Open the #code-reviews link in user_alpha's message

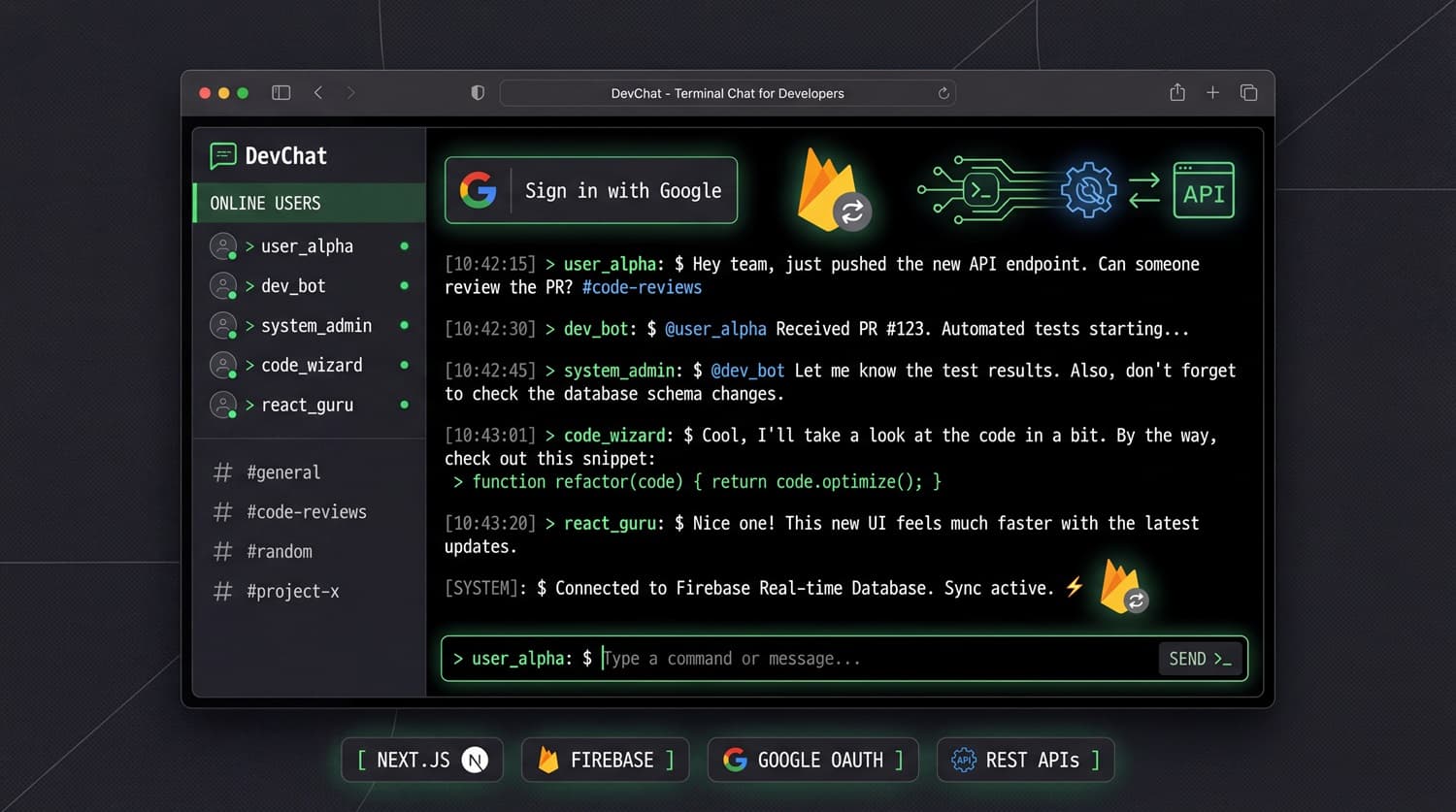click(642, 287)
